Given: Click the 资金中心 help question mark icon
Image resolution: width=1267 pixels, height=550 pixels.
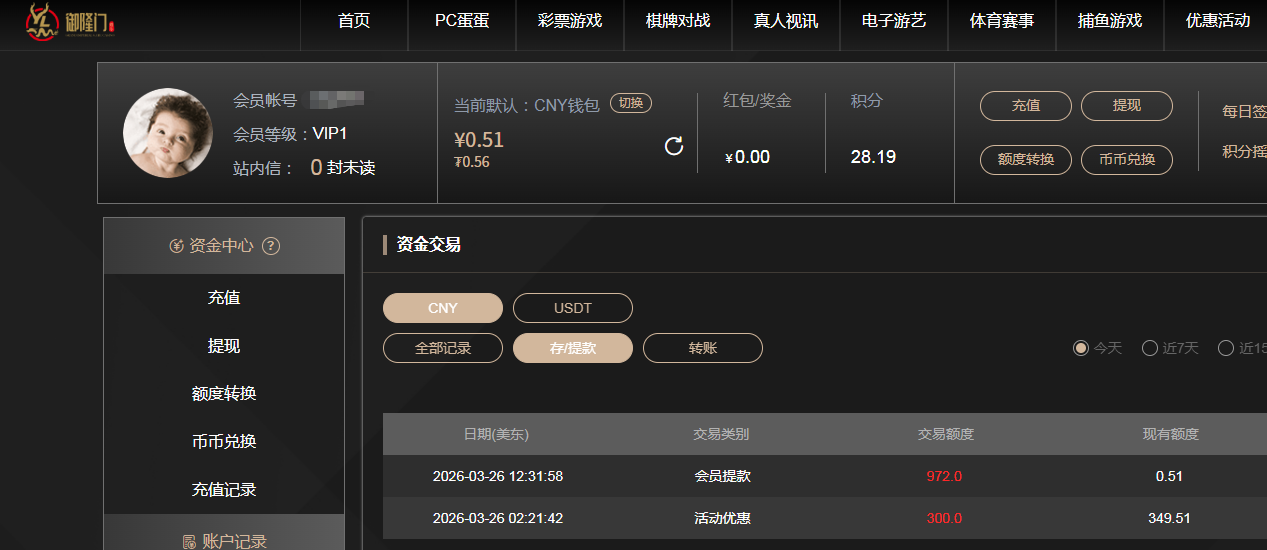Looking at the screenshot, I should pos(270,246).
